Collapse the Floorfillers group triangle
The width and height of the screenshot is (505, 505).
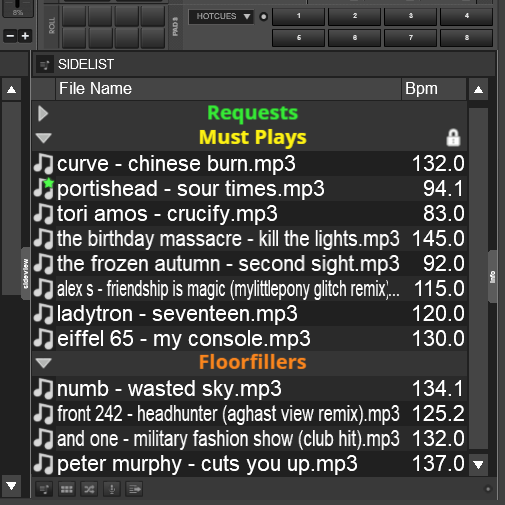point(43,363)
